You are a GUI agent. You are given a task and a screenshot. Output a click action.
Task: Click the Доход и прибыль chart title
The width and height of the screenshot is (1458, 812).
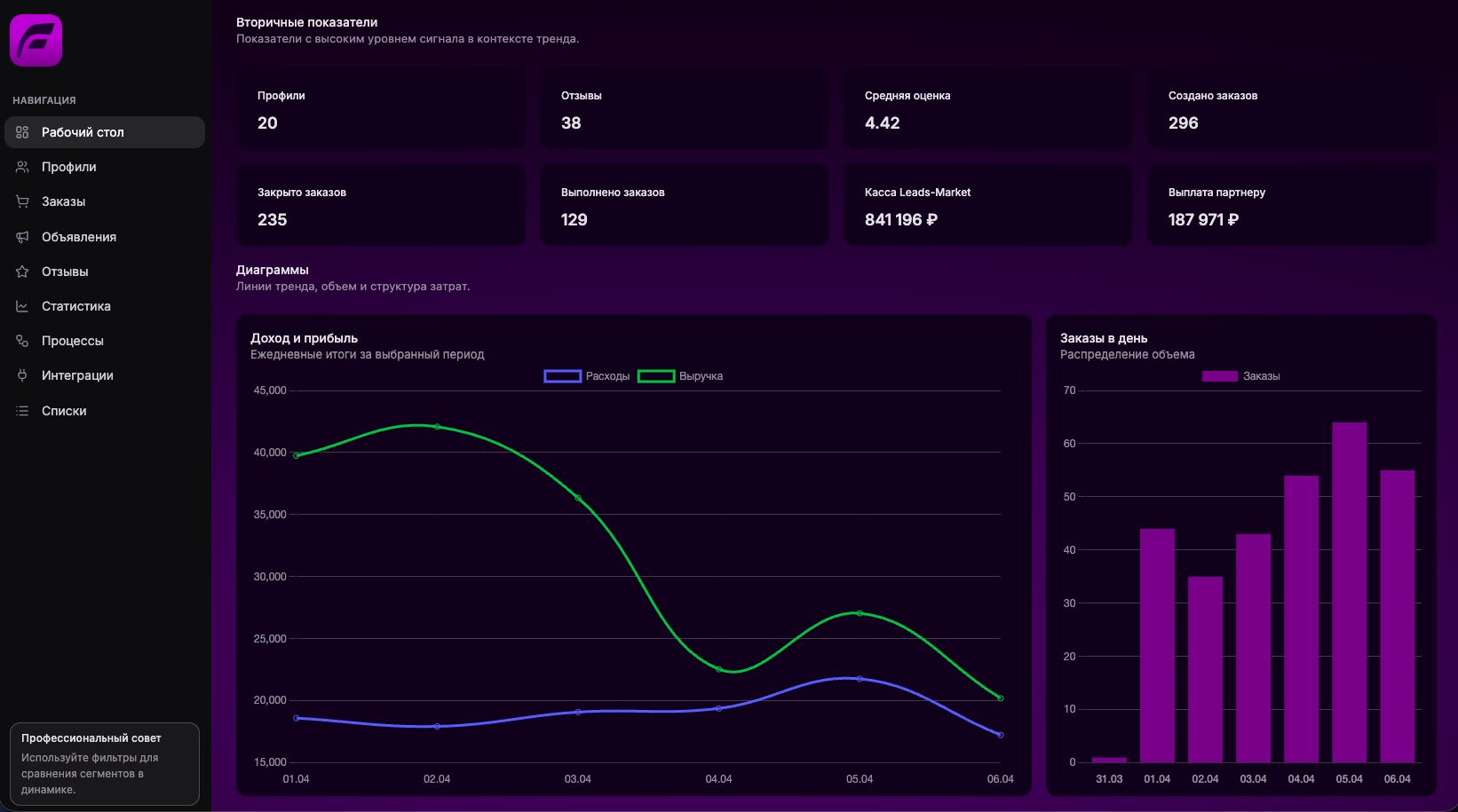[304, 338]
